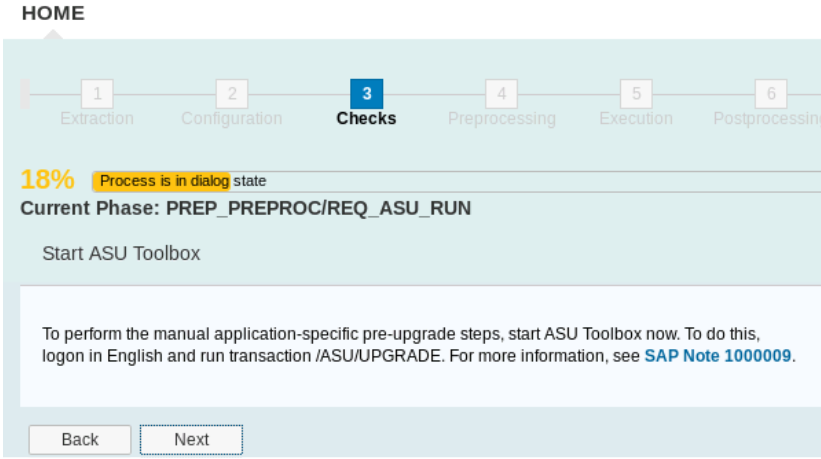Select roadmap step 5 box
This screenshot has width=821, height=459.
tap(636, 94)
